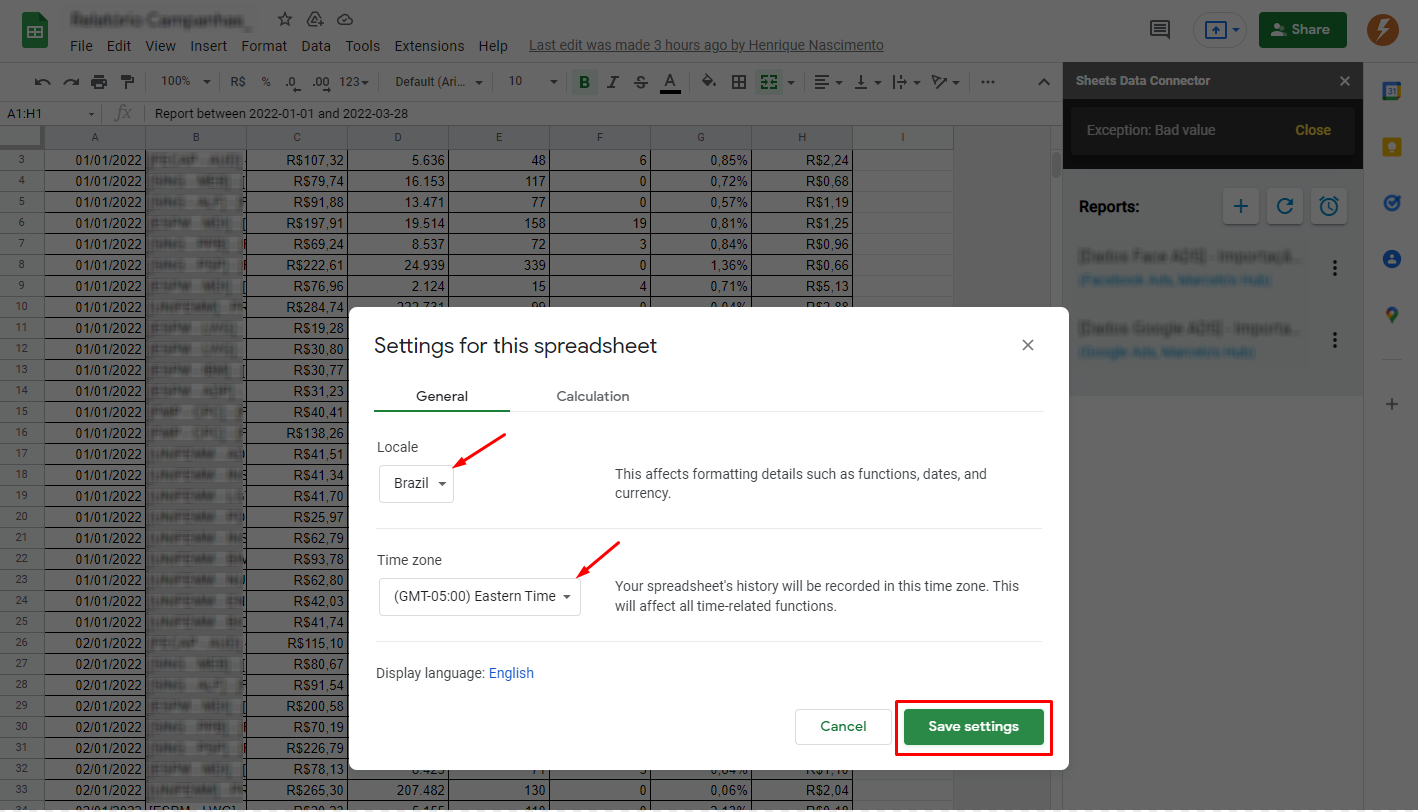Screen dimensions: 1418x812
Task: Open the schedule alarm clock icon
Action: tap(1329, 207)
